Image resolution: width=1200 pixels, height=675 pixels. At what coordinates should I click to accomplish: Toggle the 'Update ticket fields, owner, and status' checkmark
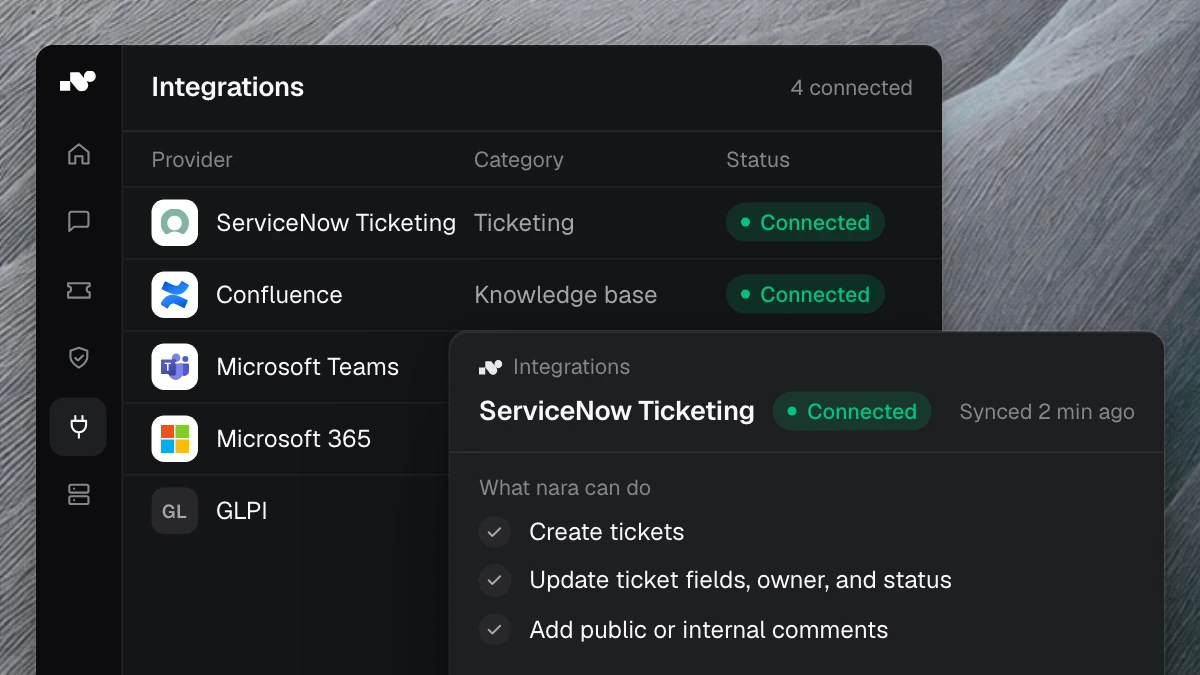click(x=495, y=580)
